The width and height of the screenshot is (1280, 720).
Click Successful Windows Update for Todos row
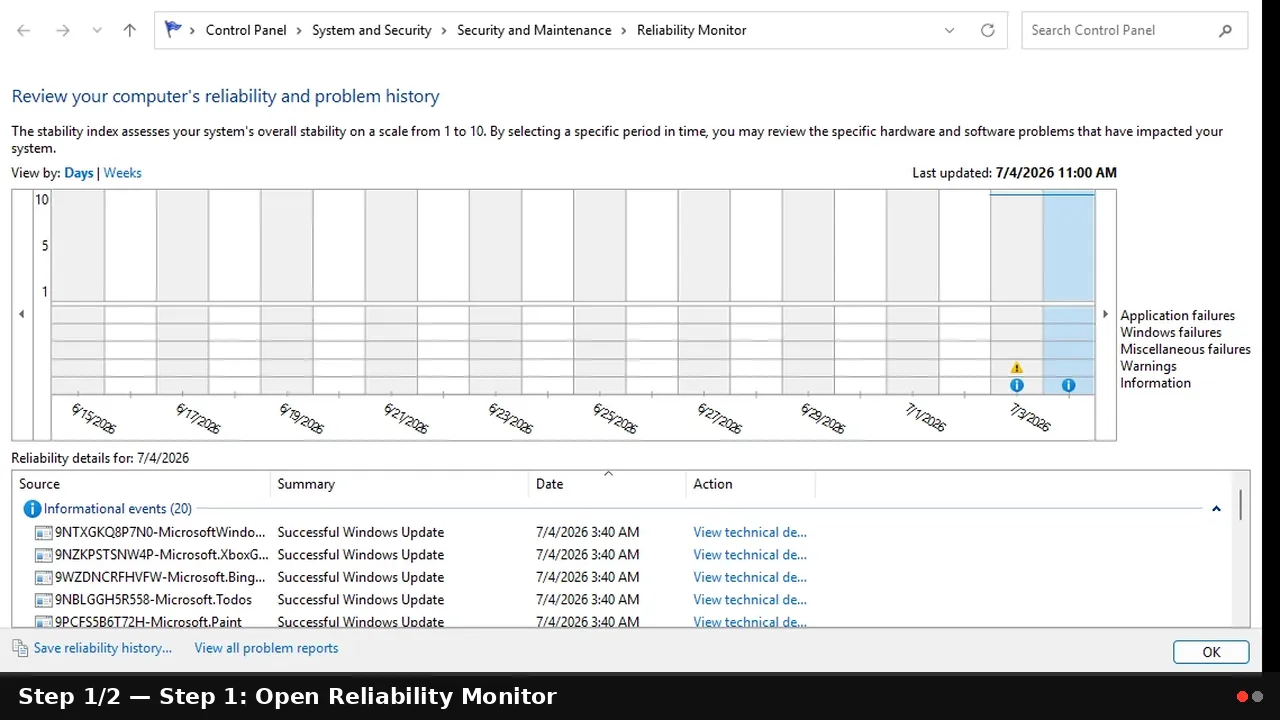point(361,600)
